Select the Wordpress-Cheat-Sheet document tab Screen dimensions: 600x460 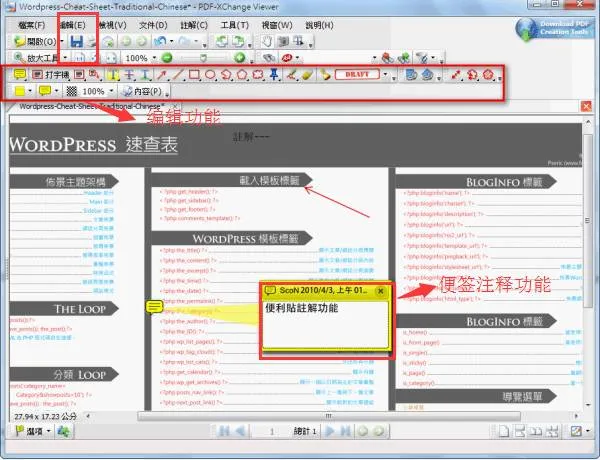click(x=92, y=106)
